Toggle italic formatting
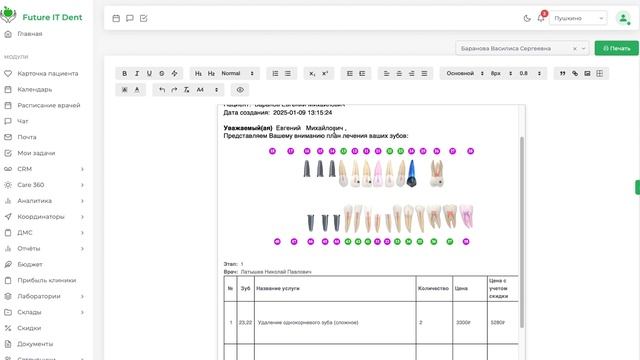Image resolution: width=640 pixels, height=360 pixels. (137, 73)
